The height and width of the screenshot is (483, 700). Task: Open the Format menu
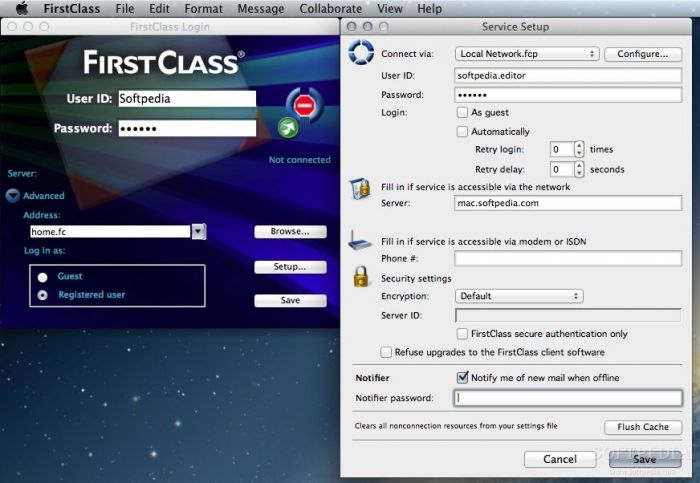pyautogui.click(x=204, y=8)
